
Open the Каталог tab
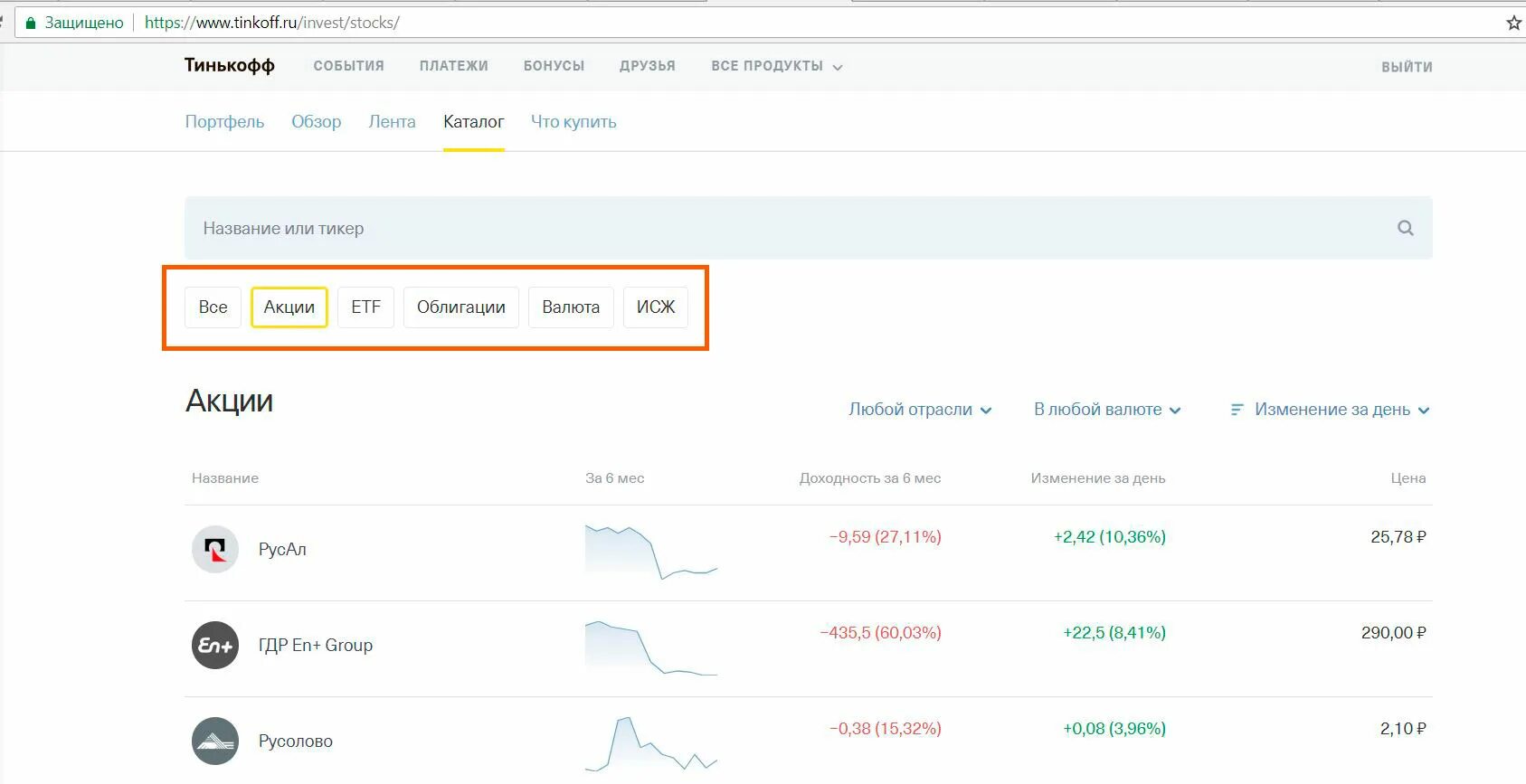tap(473, 121)
